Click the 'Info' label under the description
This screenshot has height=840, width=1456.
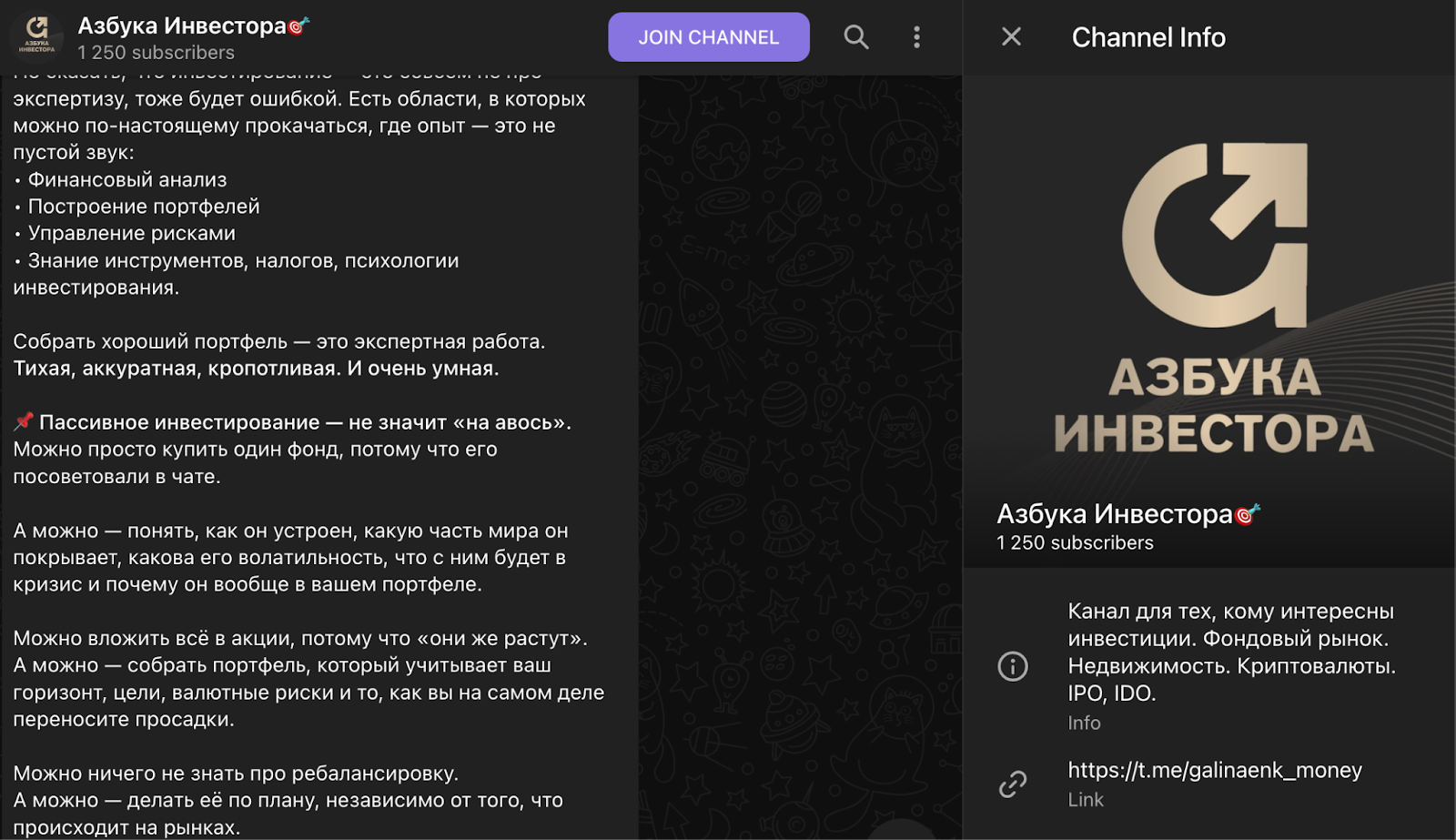(x=1084, y=723)
